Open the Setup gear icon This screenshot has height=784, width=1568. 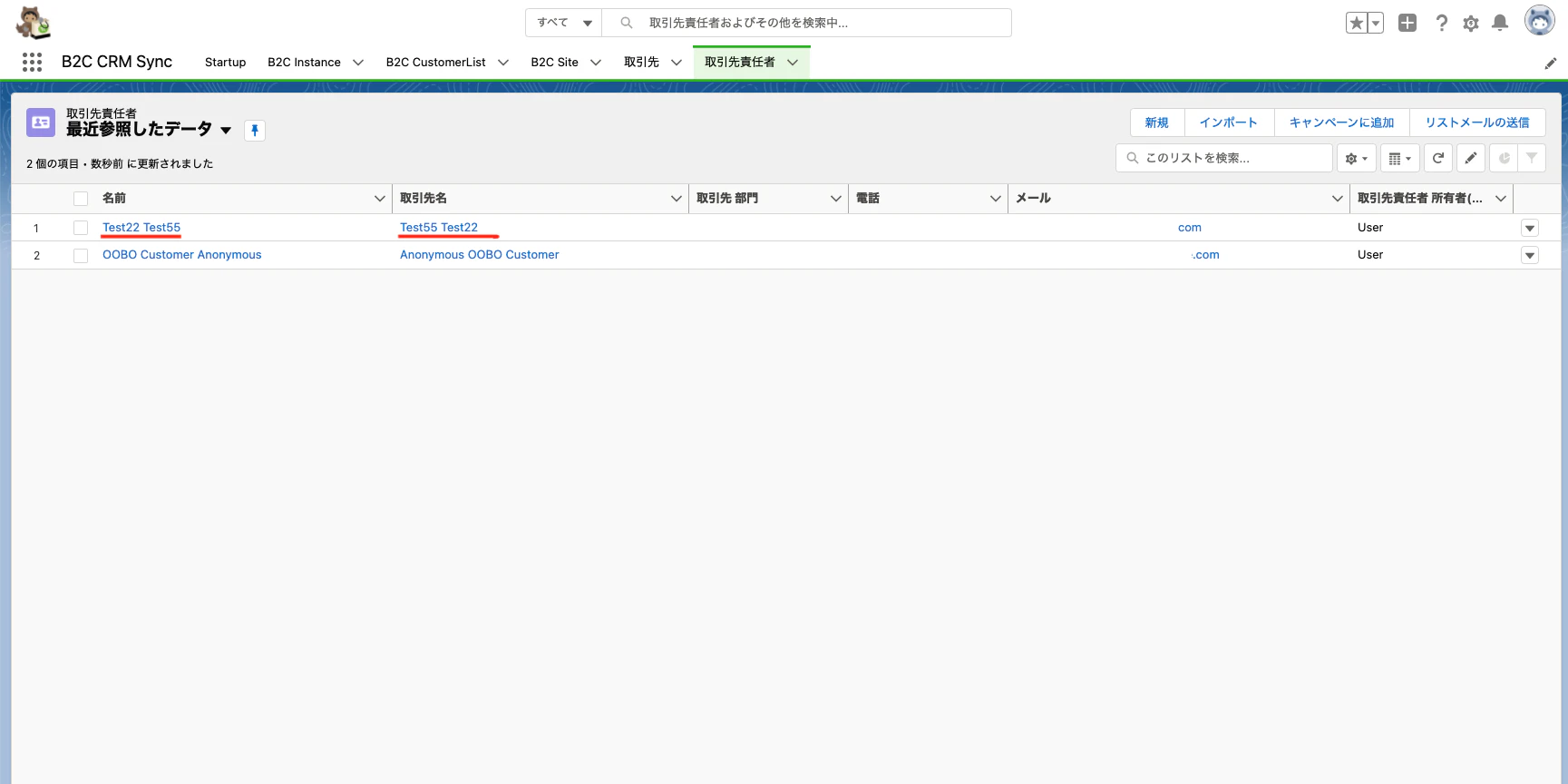(1471, 24)
